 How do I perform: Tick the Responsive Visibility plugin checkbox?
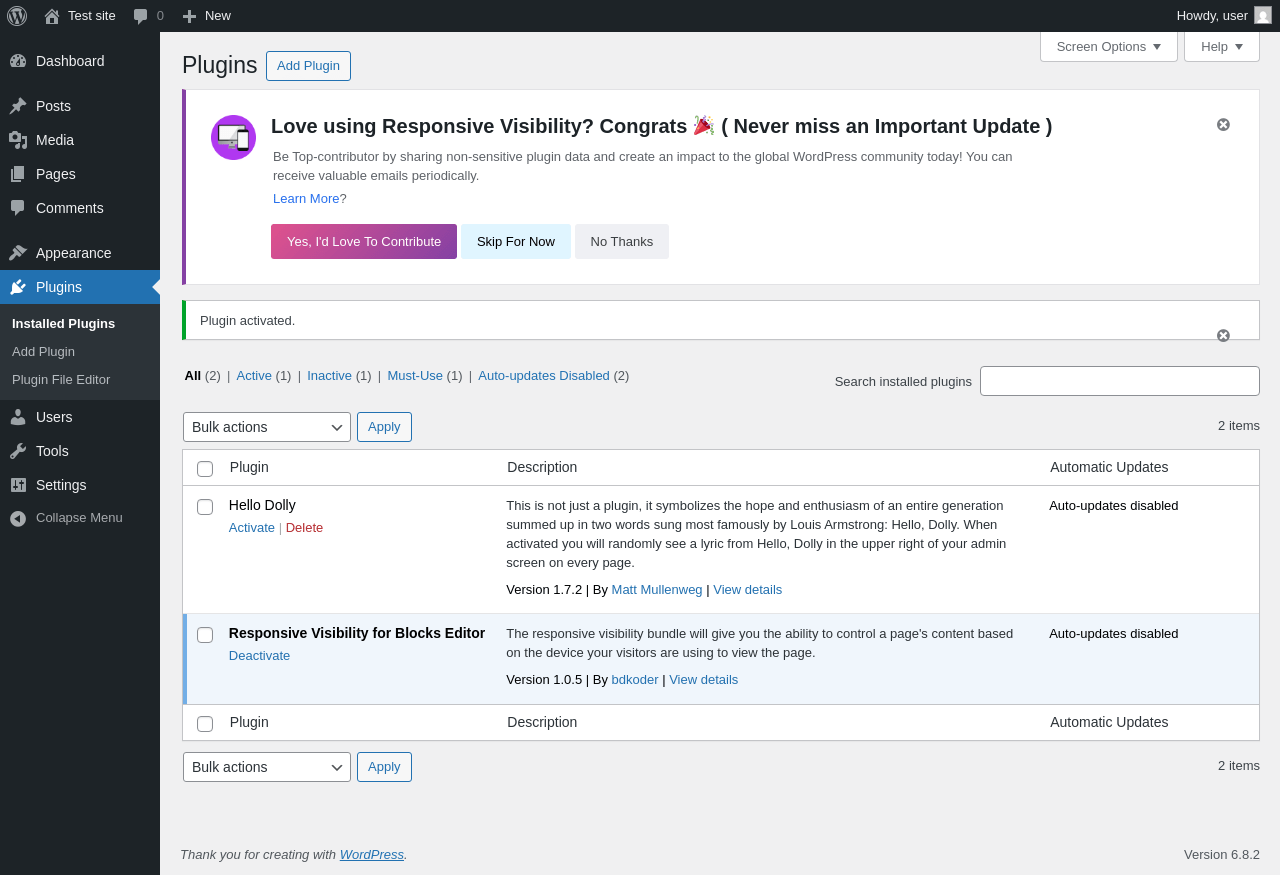(205, 635)
